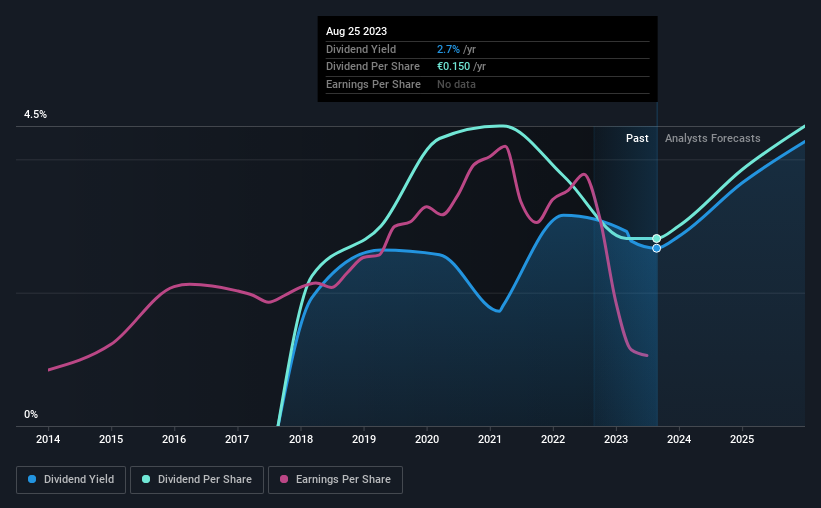821x508 pixels.
Task: Click the 2025 year axis label
Action: pyautogui.click(x=742, y=439)
